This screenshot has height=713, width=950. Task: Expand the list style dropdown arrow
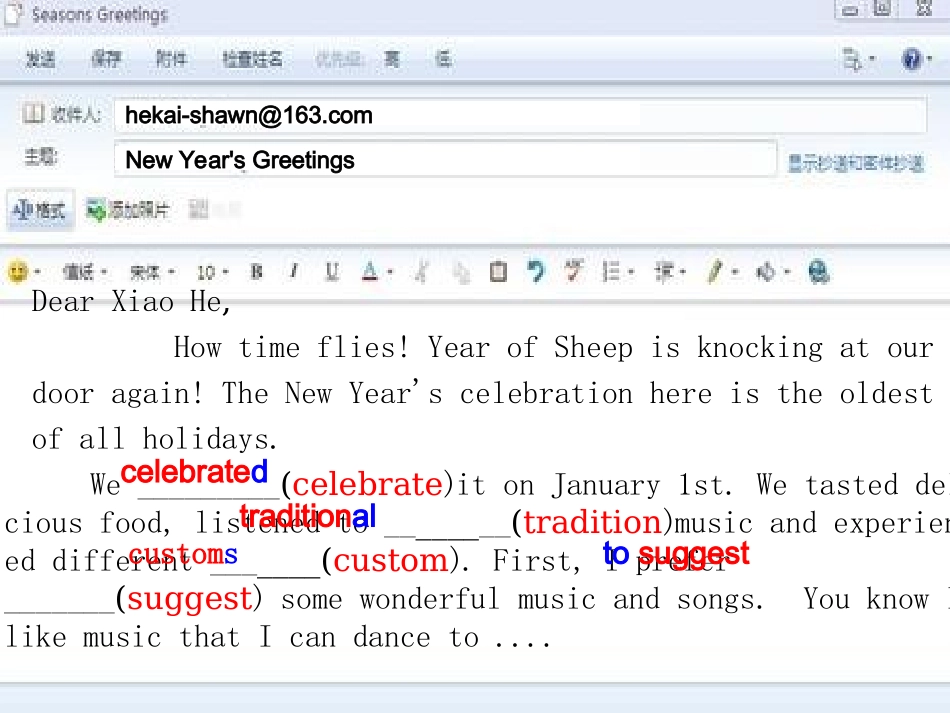point(631,272)
